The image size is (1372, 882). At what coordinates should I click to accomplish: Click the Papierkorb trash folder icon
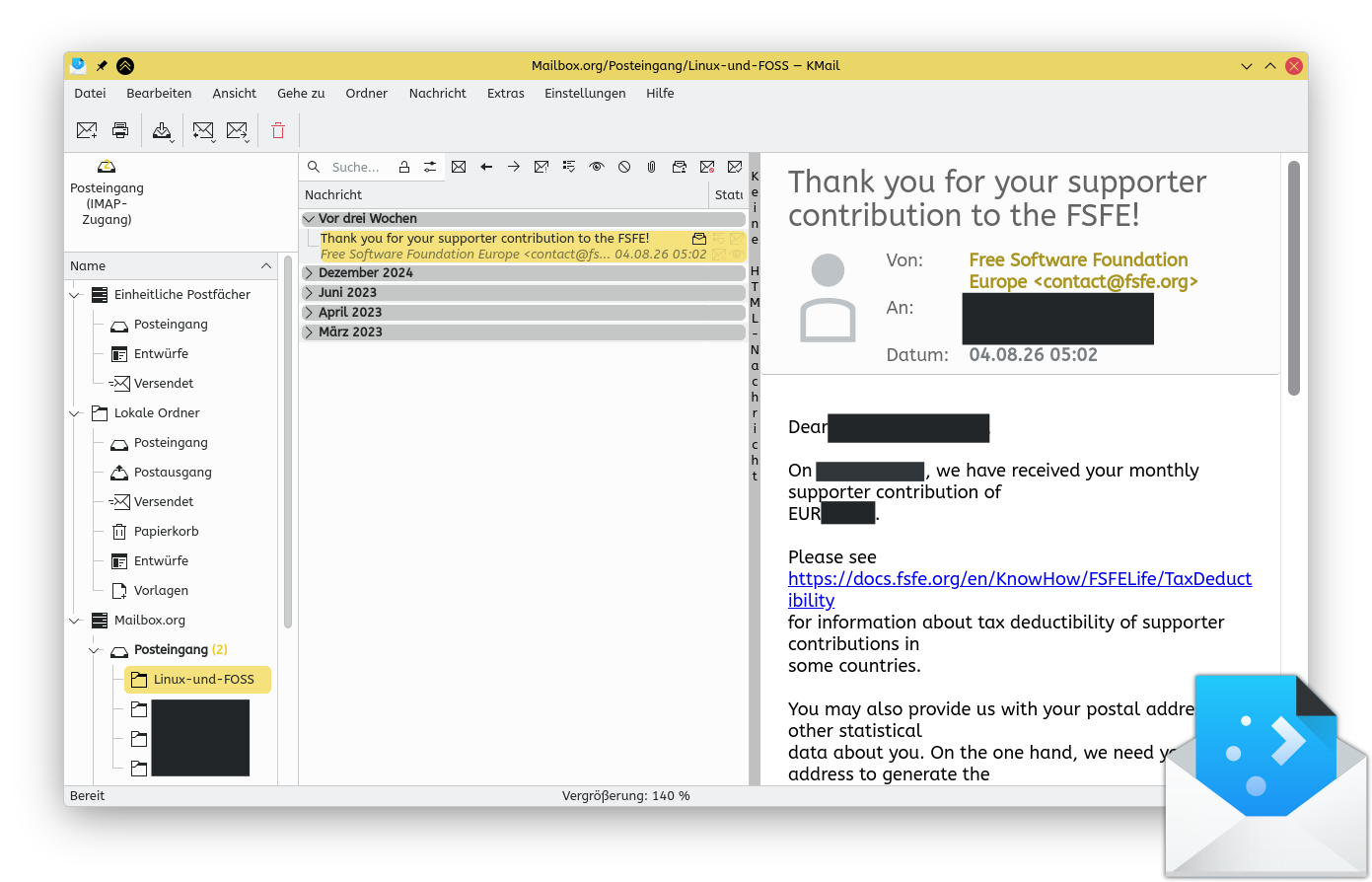pos(119,531)
